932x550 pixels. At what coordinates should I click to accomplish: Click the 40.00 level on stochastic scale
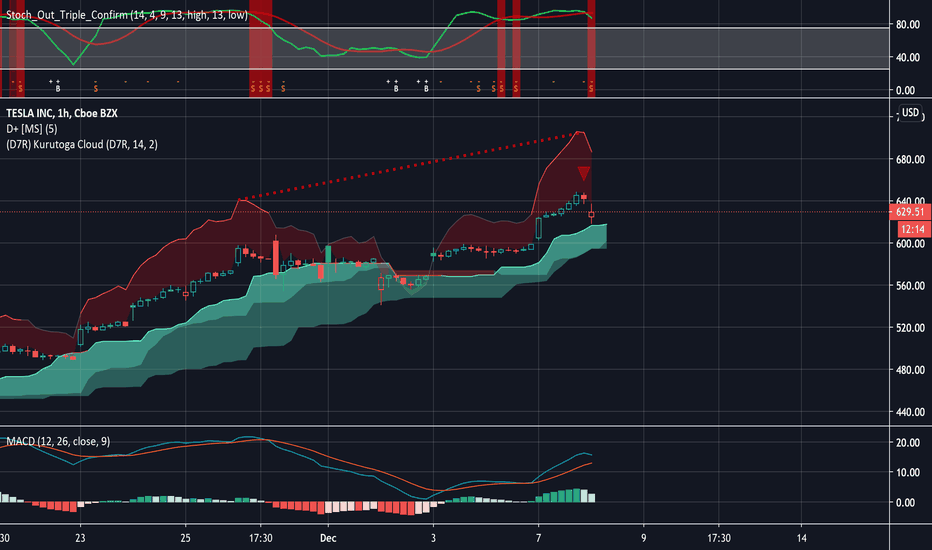pyautogui.click(x=908, y=58)
